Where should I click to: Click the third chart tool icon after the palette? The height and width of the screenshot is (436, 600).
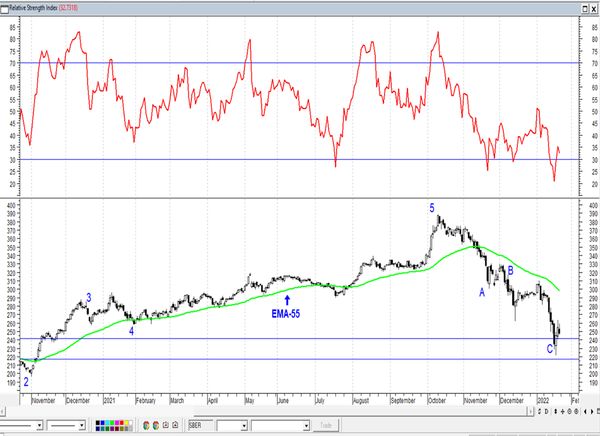point(166,425)
